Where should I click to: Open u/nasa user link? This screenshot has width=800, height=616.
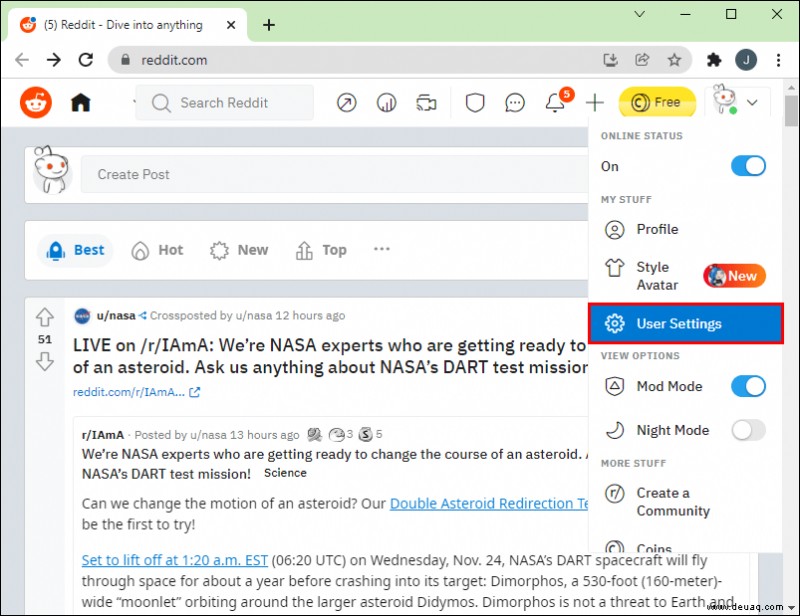(116, 315)
